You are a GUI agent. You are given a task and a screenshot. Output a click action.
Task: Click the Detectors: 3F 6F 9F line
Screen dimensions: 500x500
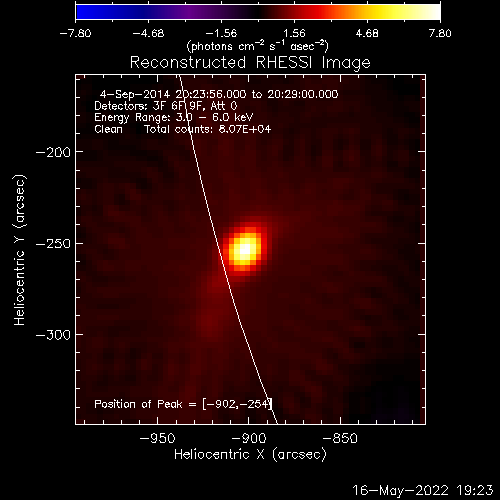click(166, 106)
